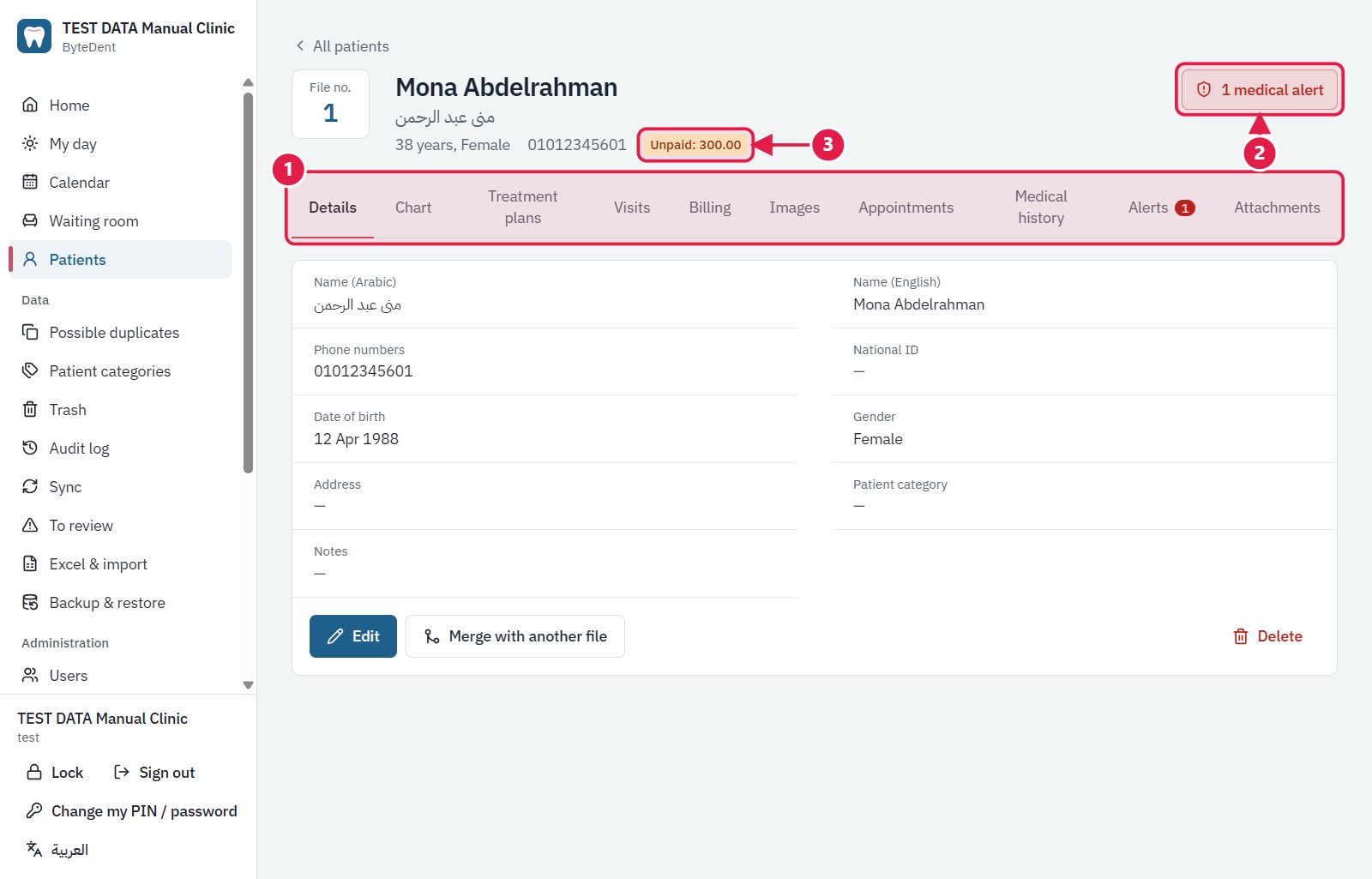
Task: Click the Edit patient button
Action: 353,636
